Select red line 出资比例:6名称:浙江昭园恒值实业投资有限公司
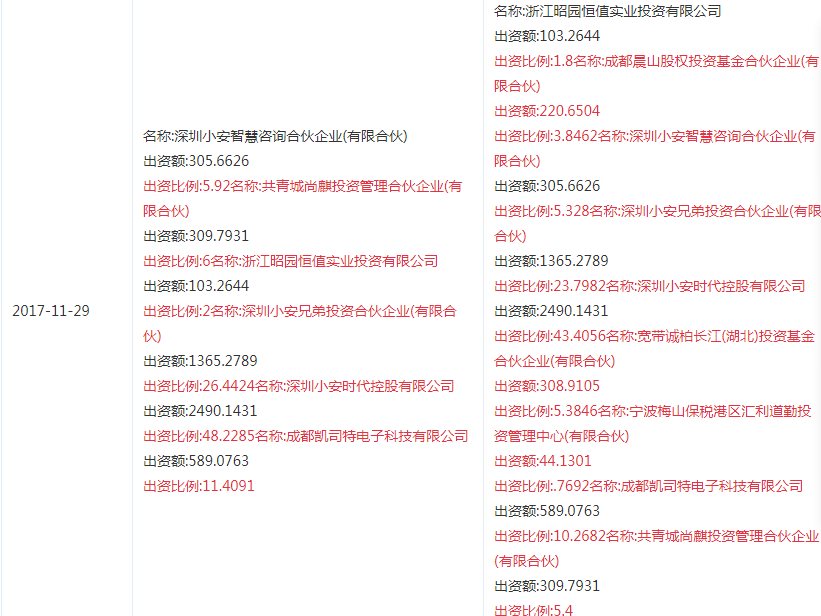 pyautogui.click(x=291, y=261)
